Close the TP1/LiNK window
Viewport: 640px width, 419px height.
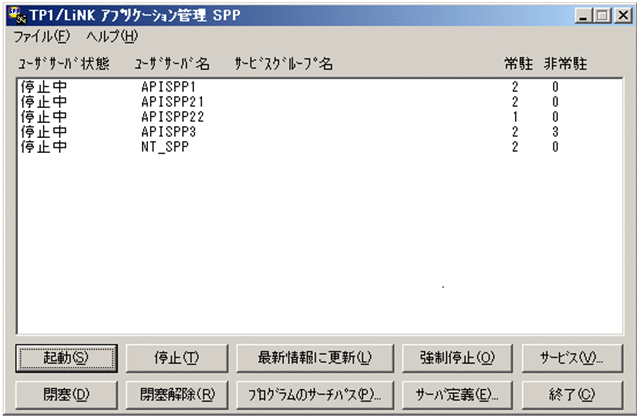623,16
